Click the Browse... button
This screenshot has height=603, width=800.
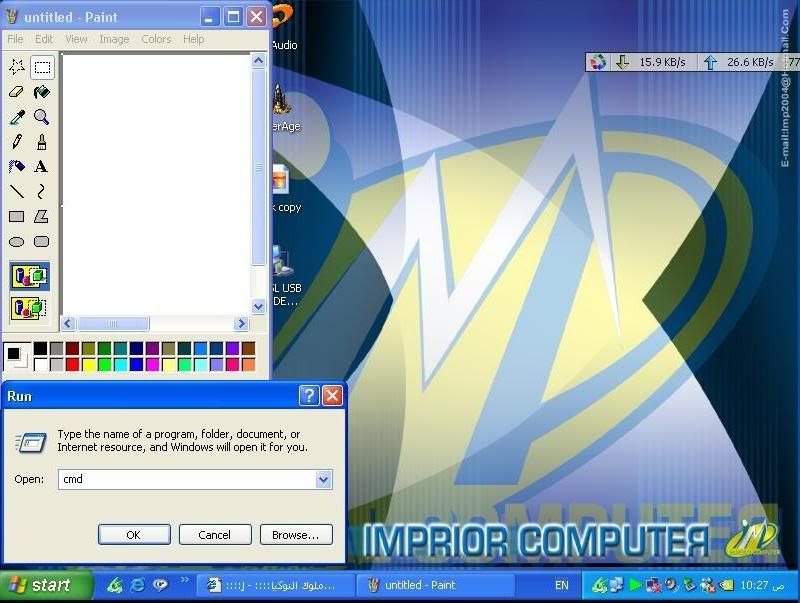295,535
